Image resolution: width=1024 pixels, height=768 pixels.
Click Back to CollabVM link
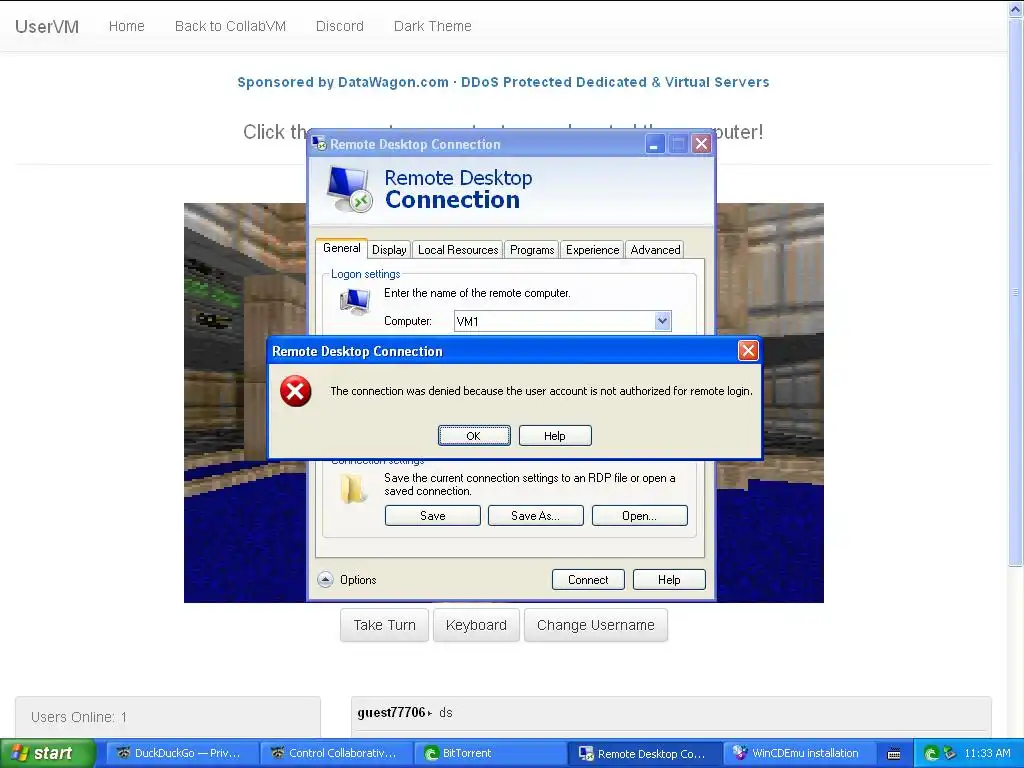[231, 26]
